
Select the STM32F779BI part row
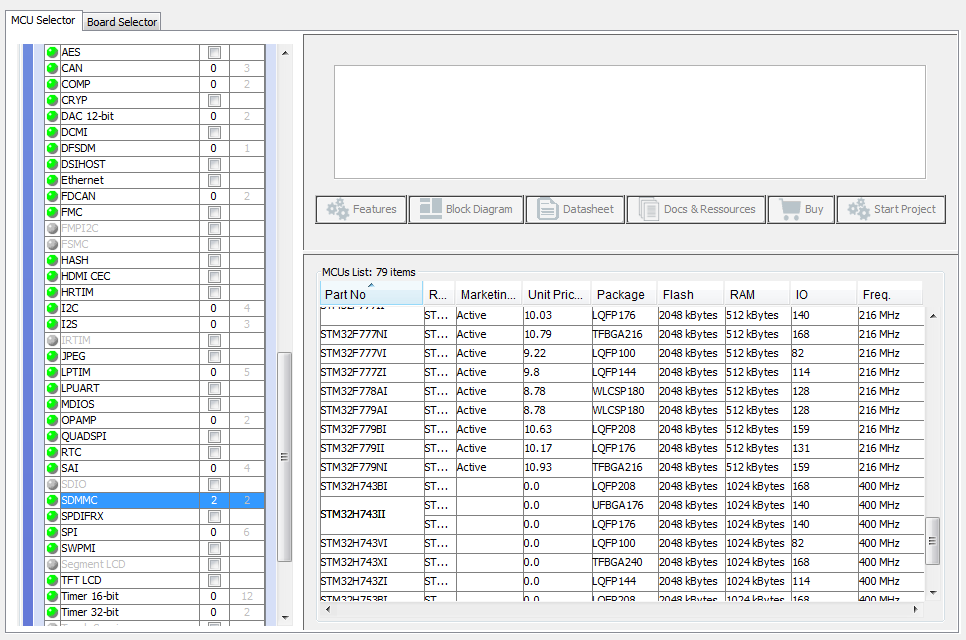[x=622, y=429]
